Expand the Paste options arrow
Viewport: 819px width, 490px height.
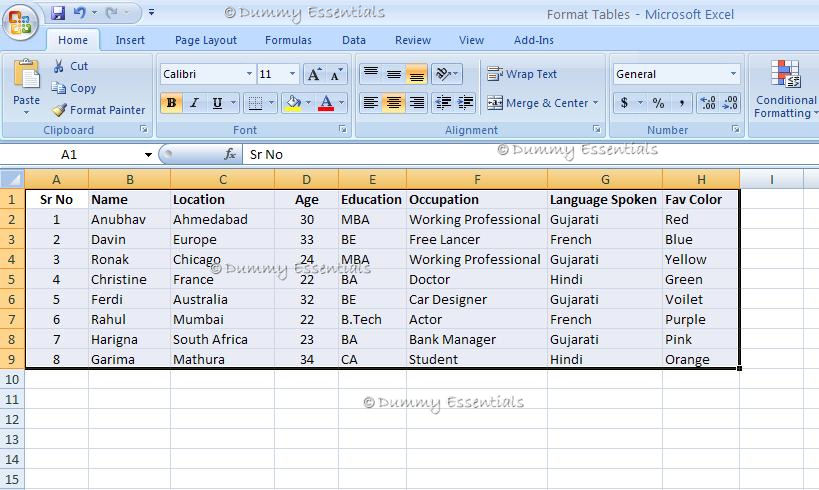(26, 112)
